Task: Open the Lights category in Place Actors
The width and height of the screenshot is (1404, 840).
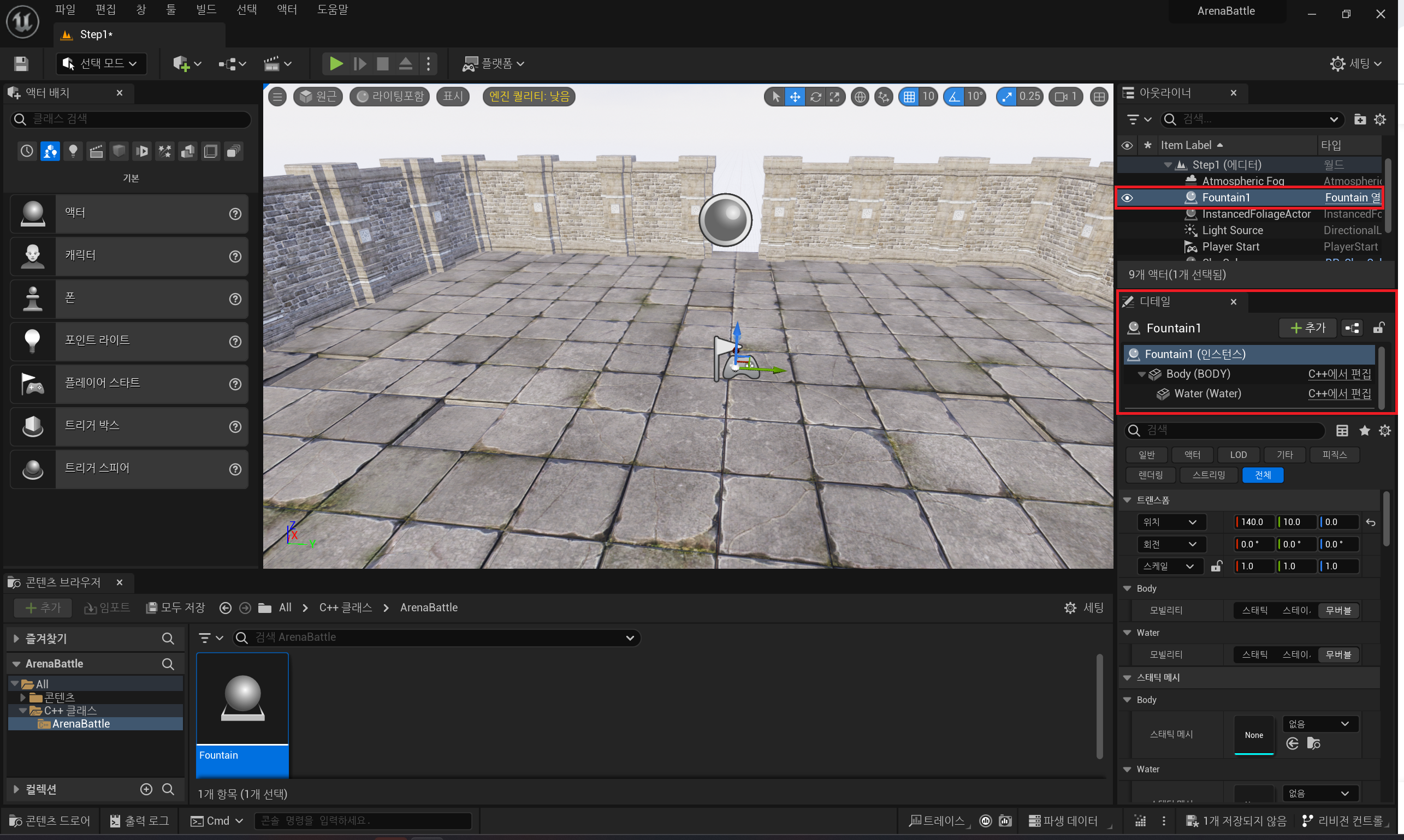Action: tap(73, 151)
